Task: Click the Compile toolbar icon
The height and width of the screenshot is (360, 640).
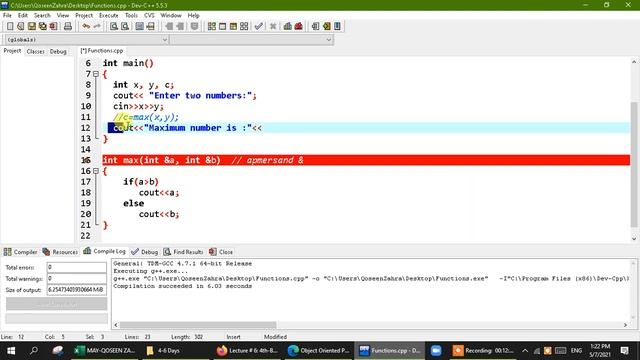Action: [211, 26]
